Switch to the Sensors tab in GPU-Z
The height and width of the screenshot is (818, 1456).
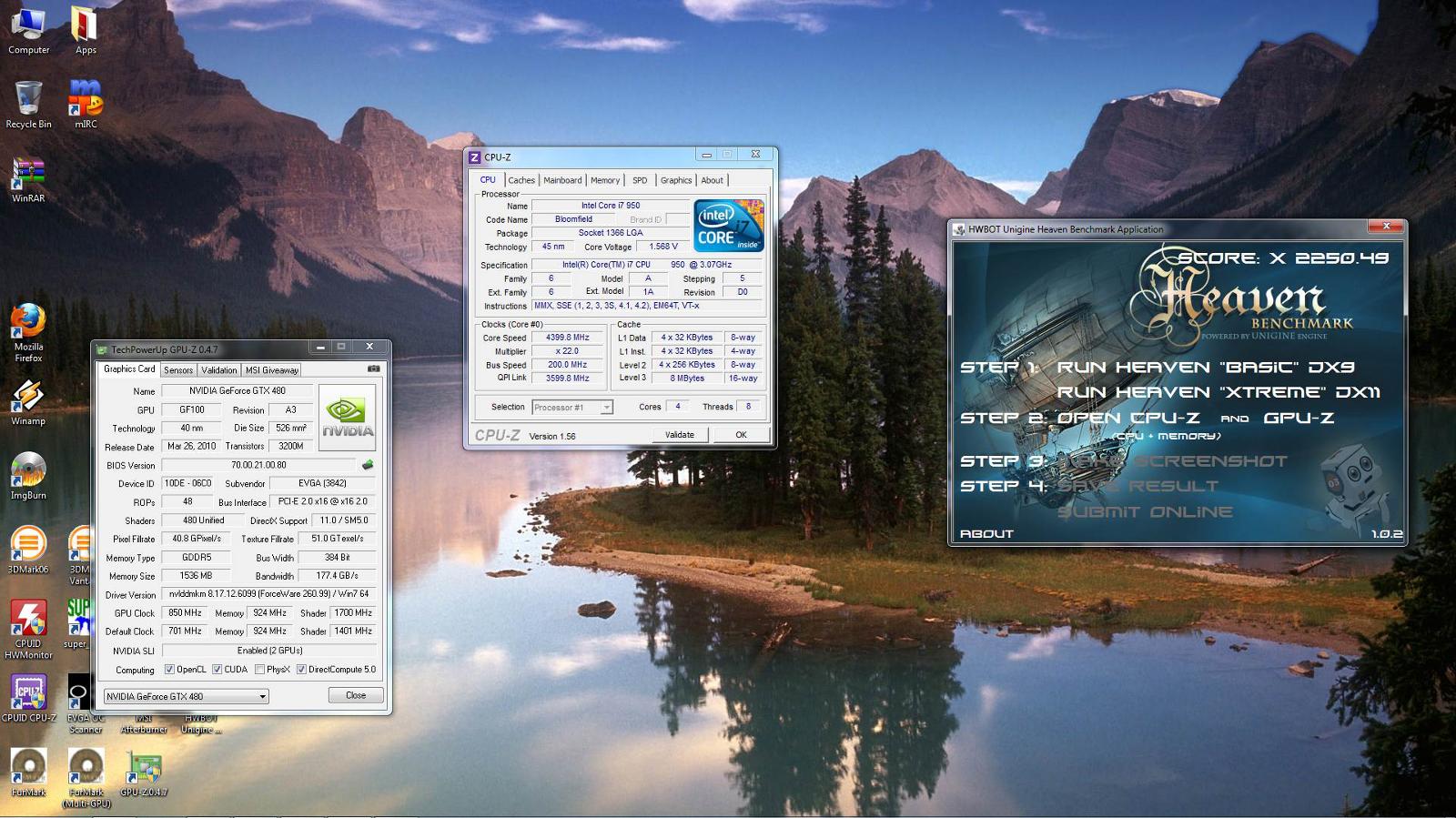click(x=178, y=370)
